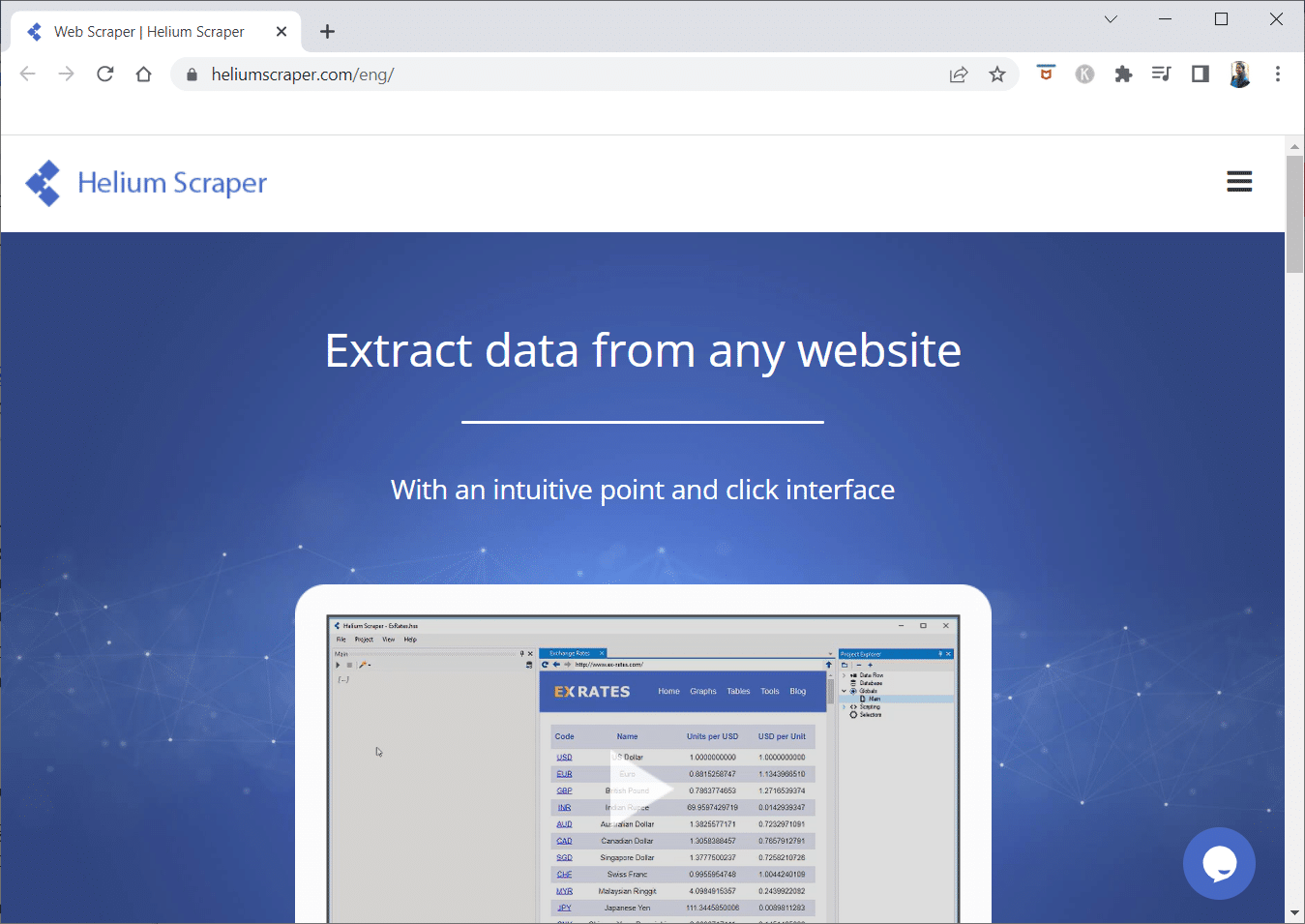This screenshot has height=924, width=1305.
Task: Close the Web Scraper tab
Action: (x=282, y=32)
